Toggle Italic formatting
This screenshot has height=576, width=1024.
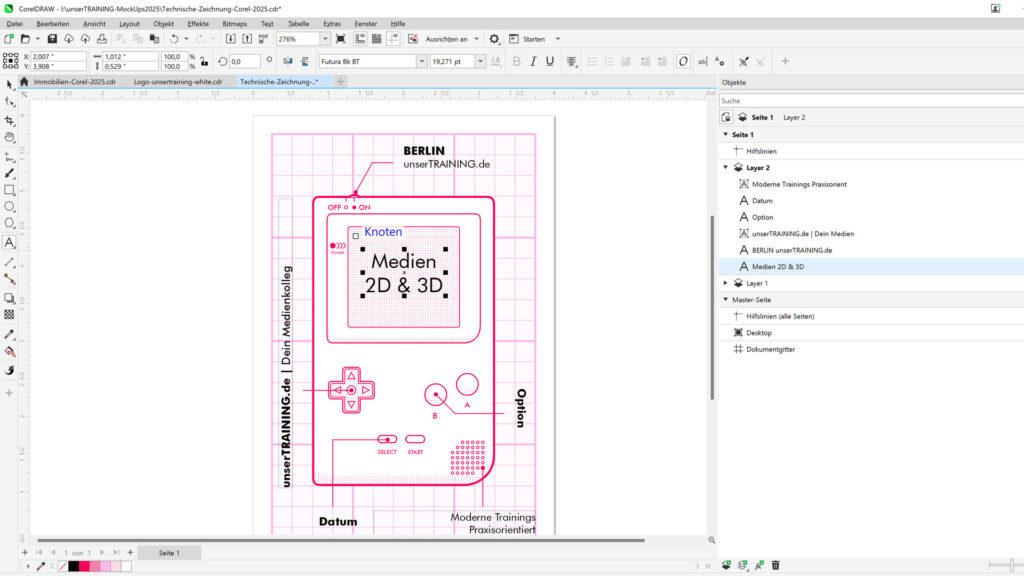[x=533, y=61]
